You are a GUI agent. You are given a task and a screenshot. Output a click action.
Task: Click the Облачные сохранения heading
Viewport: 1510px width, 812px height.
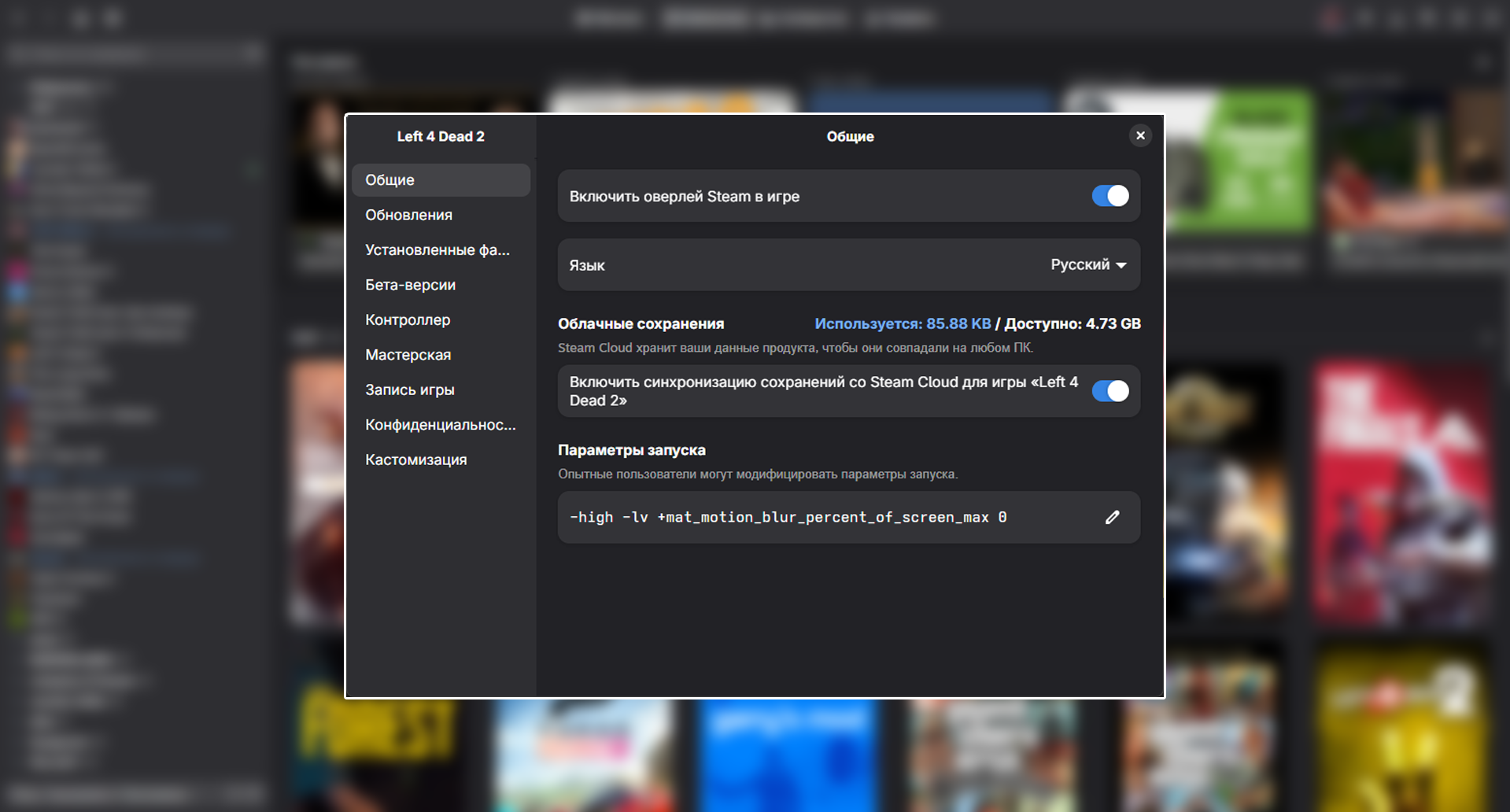pos(641,323)
